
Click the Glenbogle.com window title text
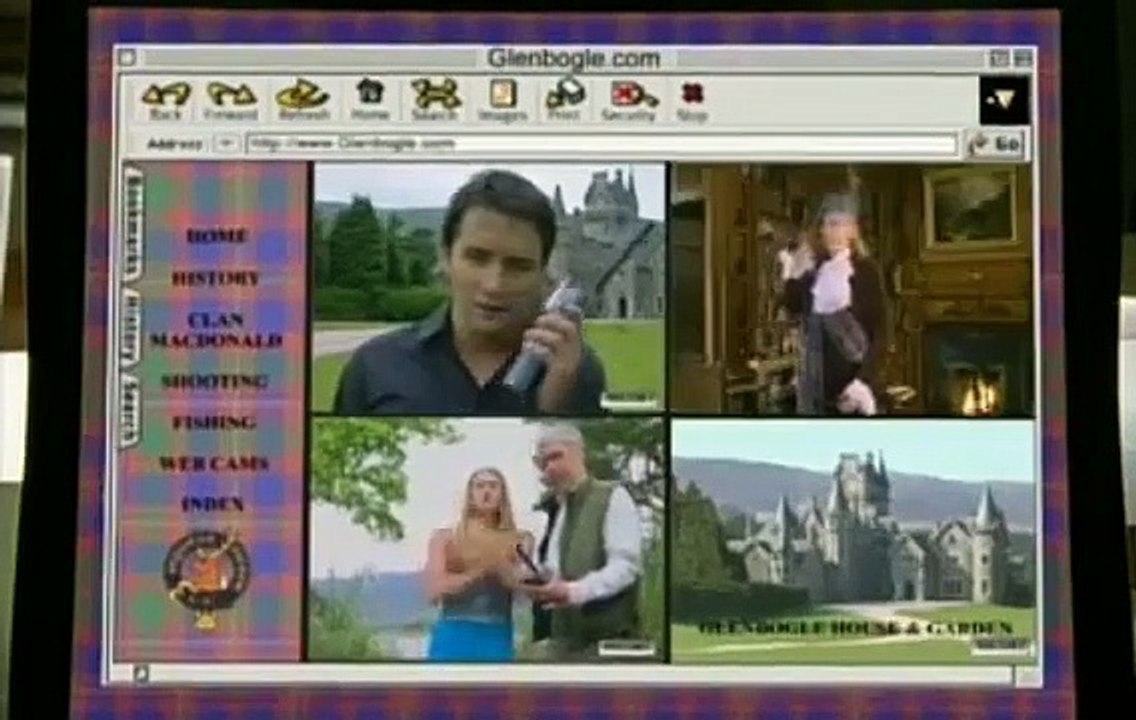pos(573,58)
